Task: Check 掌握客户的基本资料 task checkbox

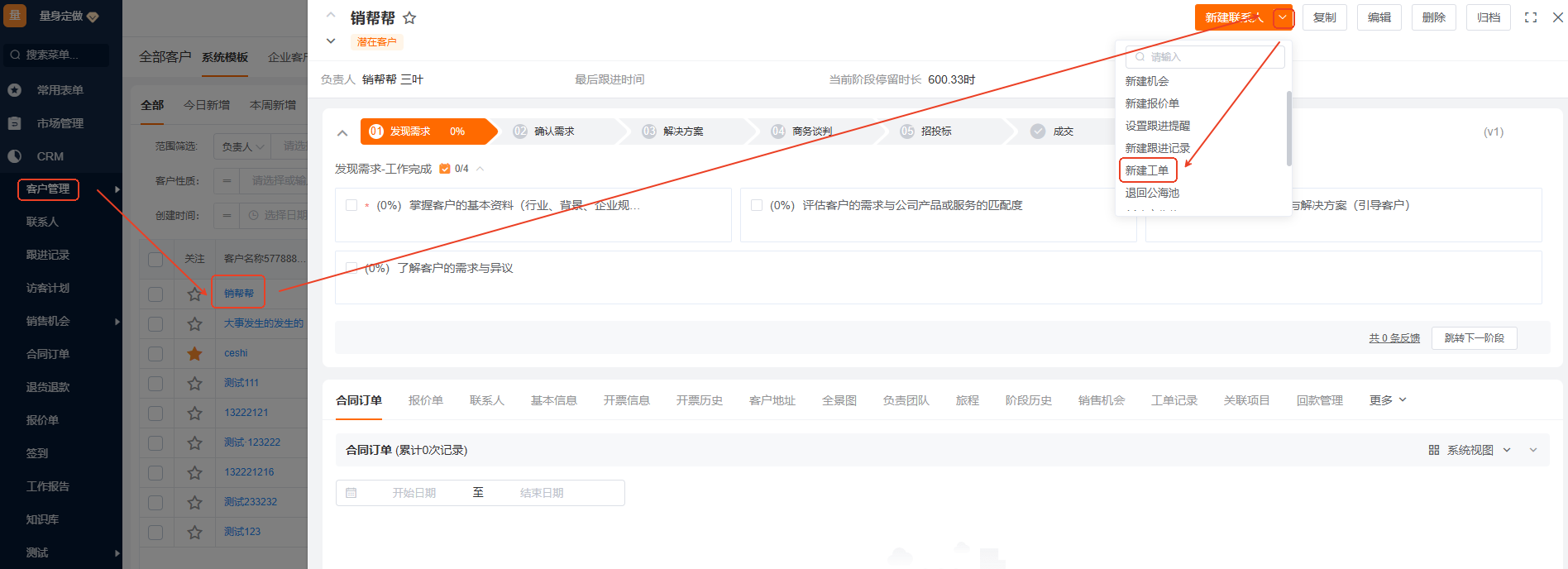Action: tap(351, 205)
